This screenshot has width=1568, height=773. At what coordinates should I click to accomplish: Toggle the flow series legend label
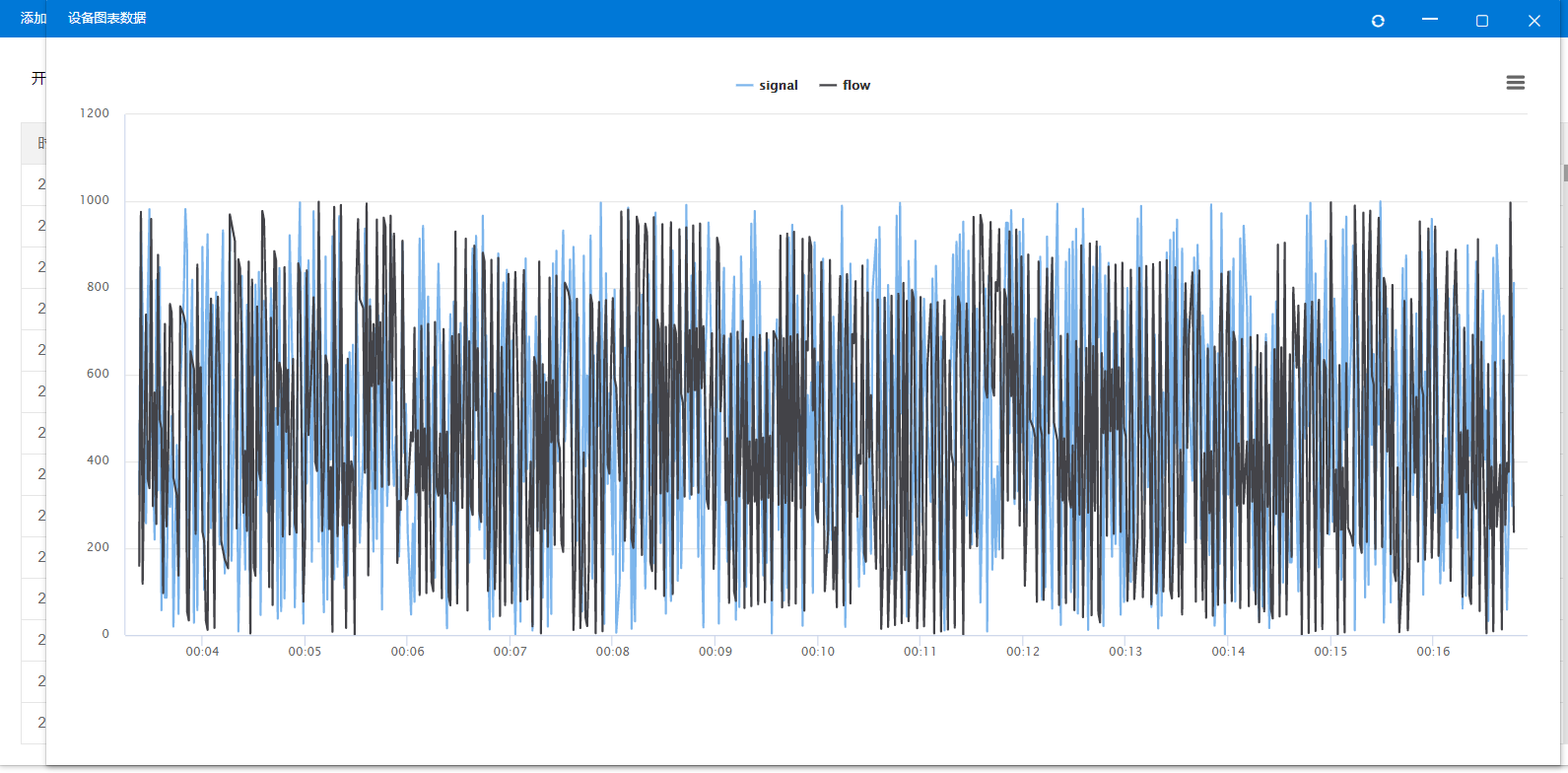click(x=855, y=86)
